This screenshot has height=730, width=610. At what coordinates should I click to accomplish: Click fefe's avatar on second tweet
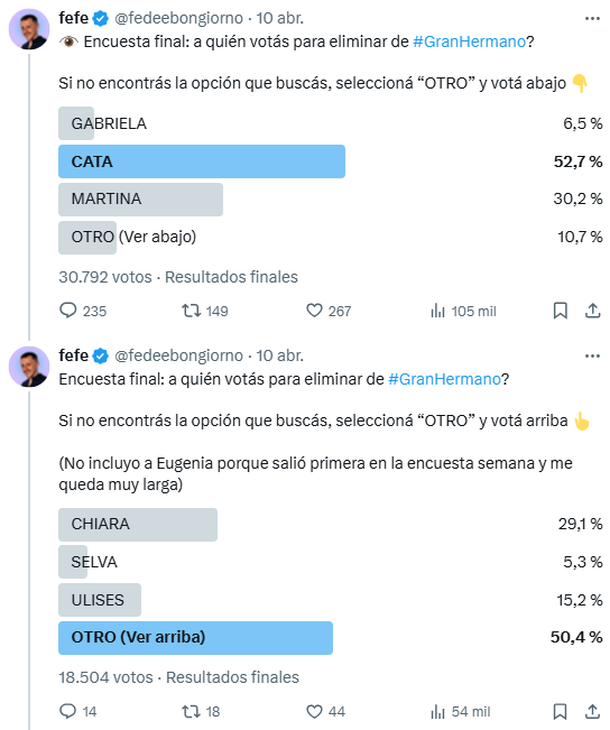[29, 367]
